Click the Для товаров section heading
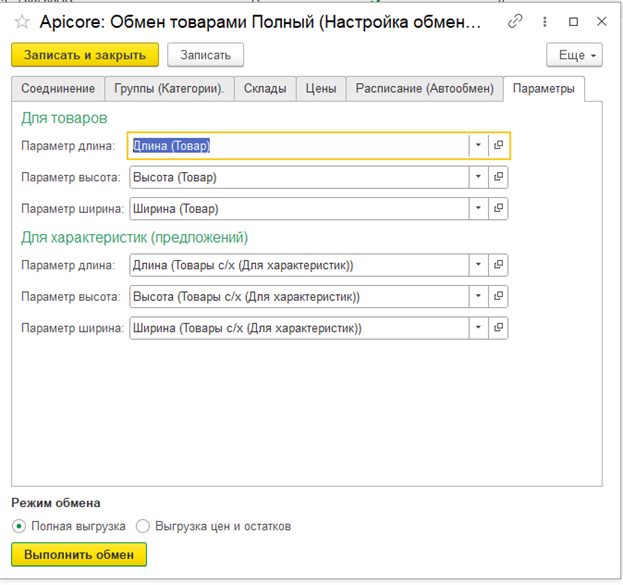The height and width of the screenshot is (585, 623). point(64,118)
